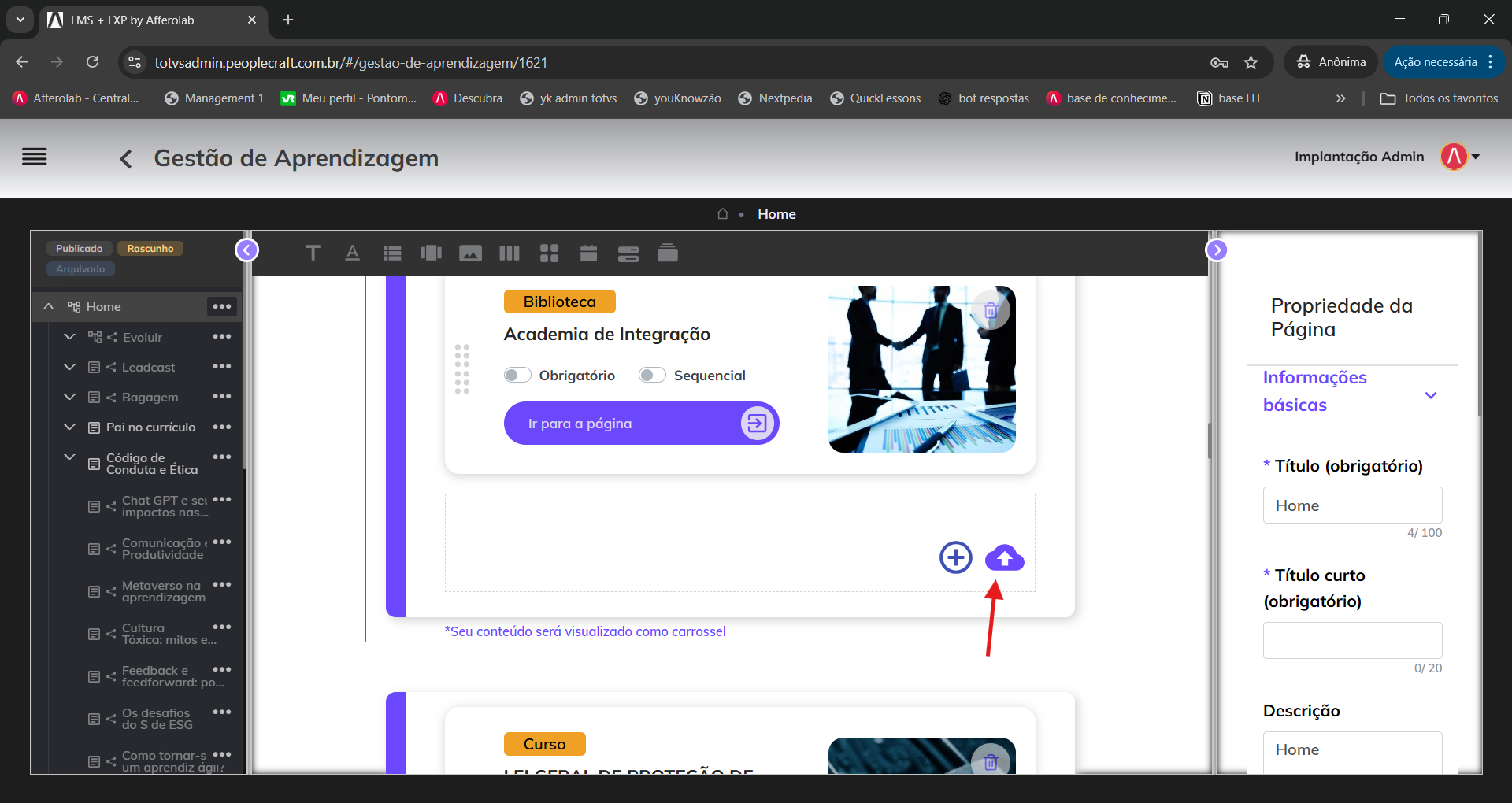Type in the Título curto field
1512x803 pixels.
pos(1351,640)
